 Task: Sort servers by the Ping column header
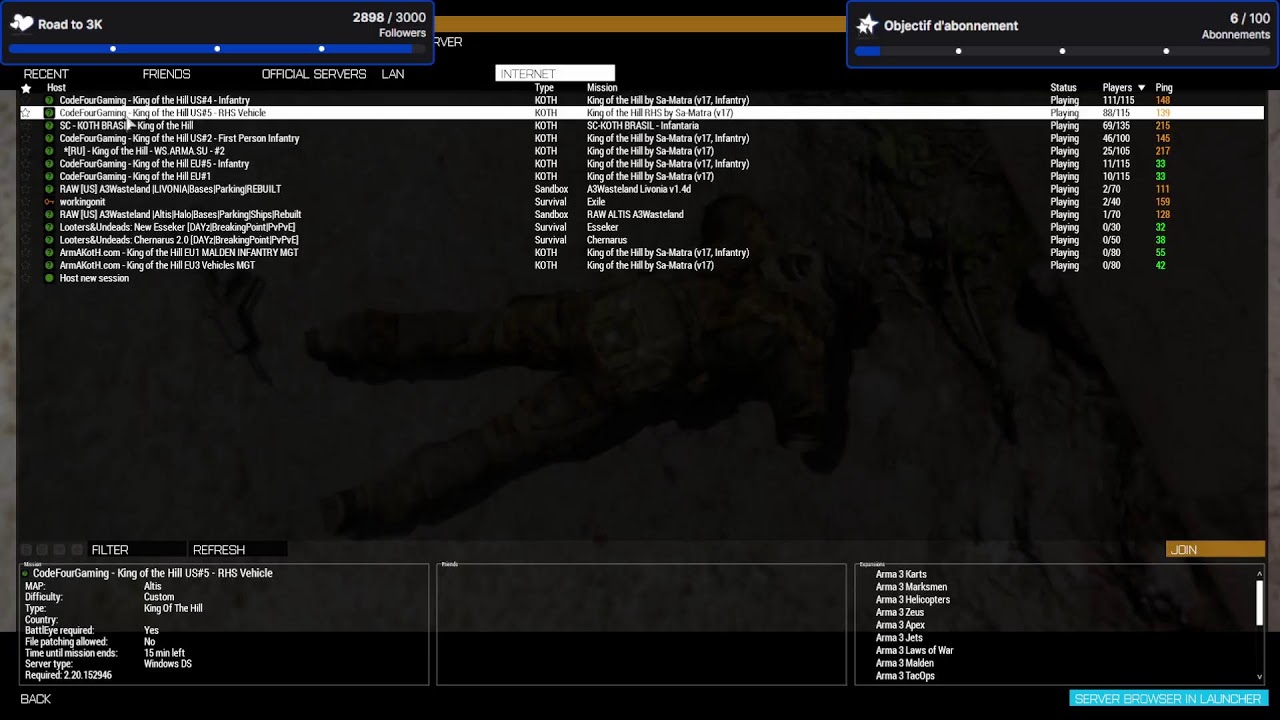click(x=1163, y=88)
